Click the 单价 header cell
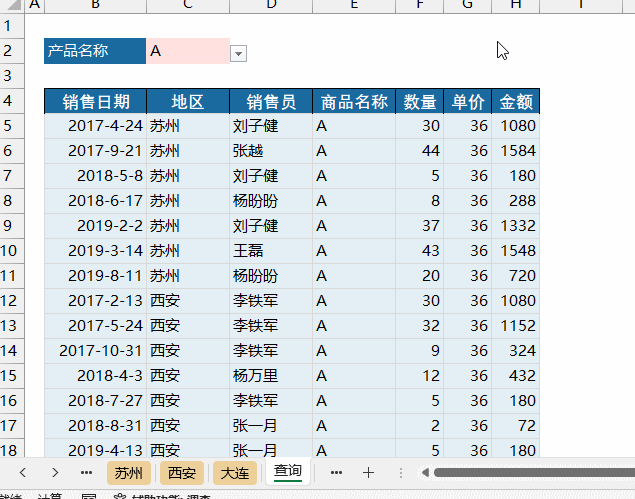635x499 pixels. [468, 101]
